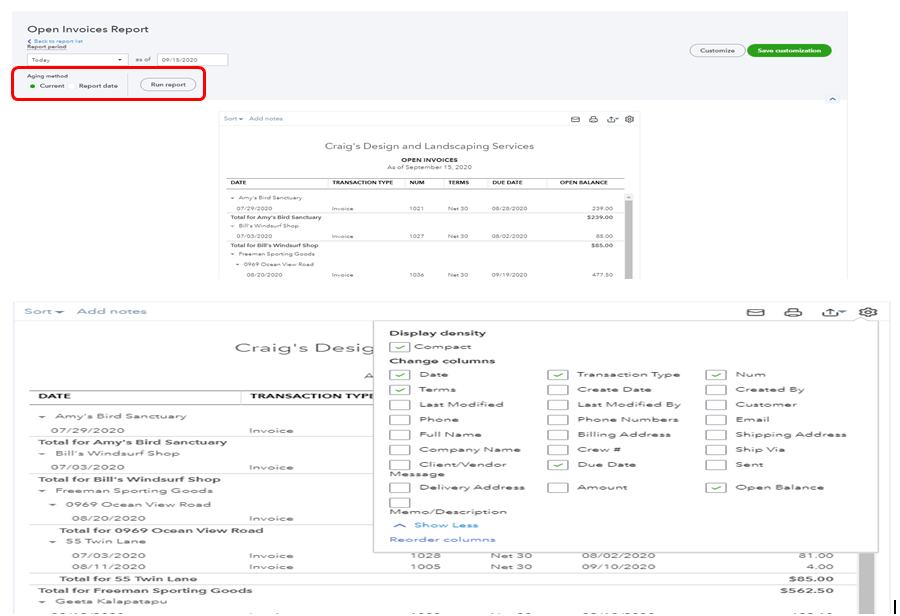Click the export icon in upper report toolbar

click(612, 119)
